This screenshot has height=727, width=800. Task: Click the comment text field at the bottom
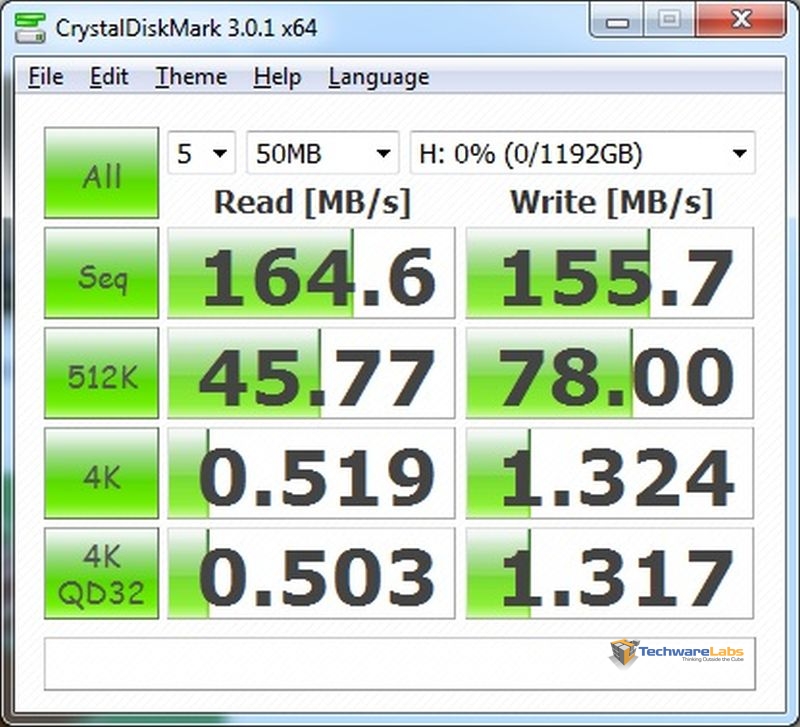point(400,664)
